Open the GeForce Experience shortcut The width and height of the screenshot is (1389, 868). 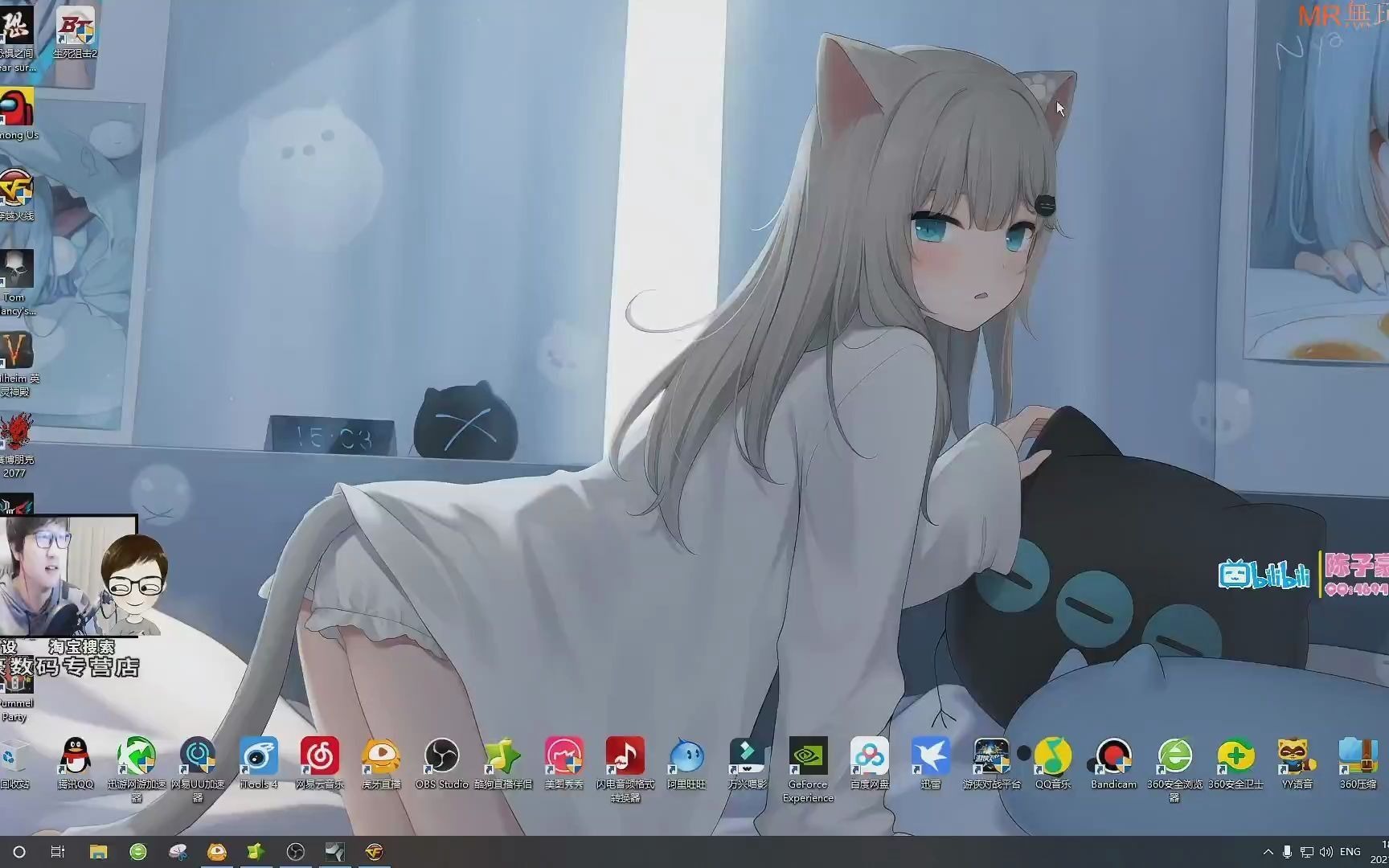tap(809, 769)
